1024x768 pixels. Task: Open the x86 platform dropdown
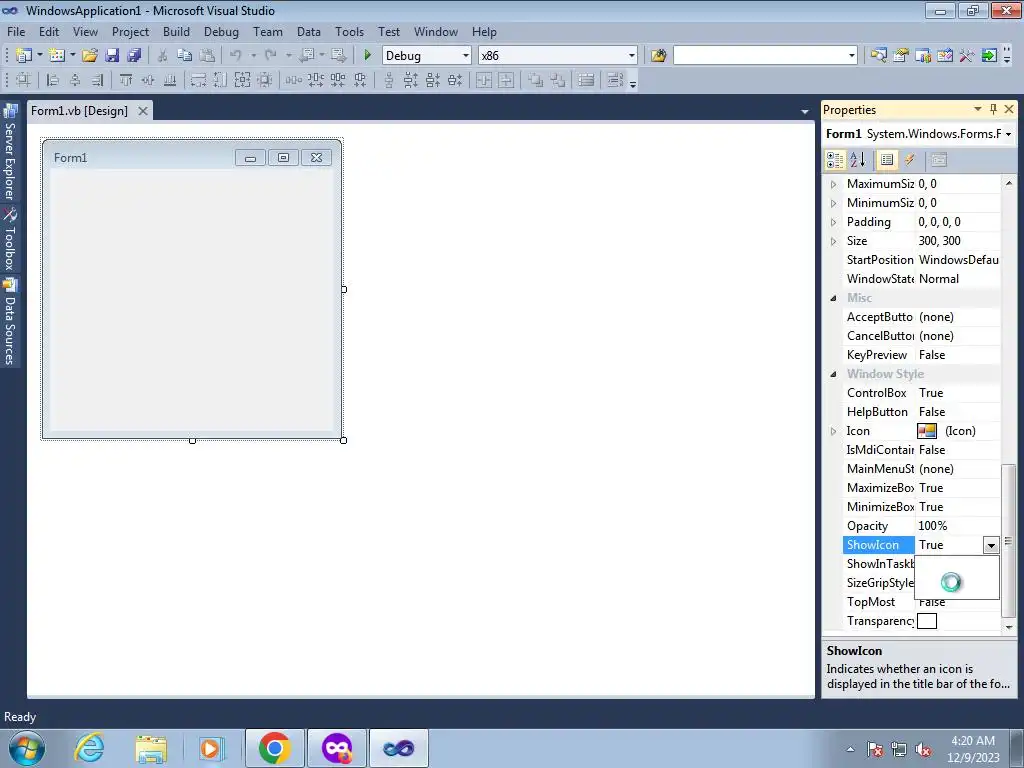coord(632,56)
